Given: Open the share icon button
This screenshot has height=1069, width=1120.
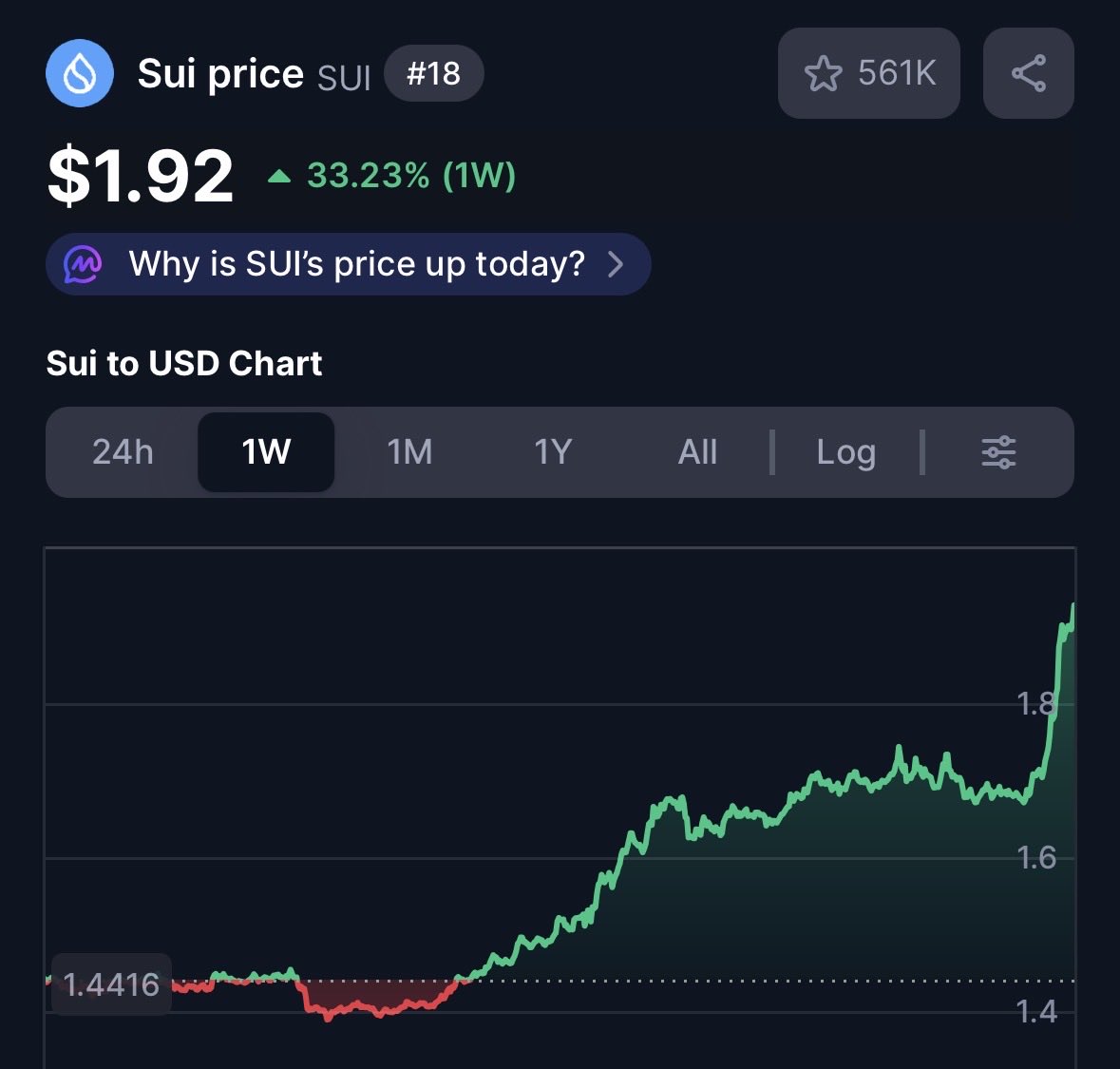Looking at the screenshot, I should 1029,73.
